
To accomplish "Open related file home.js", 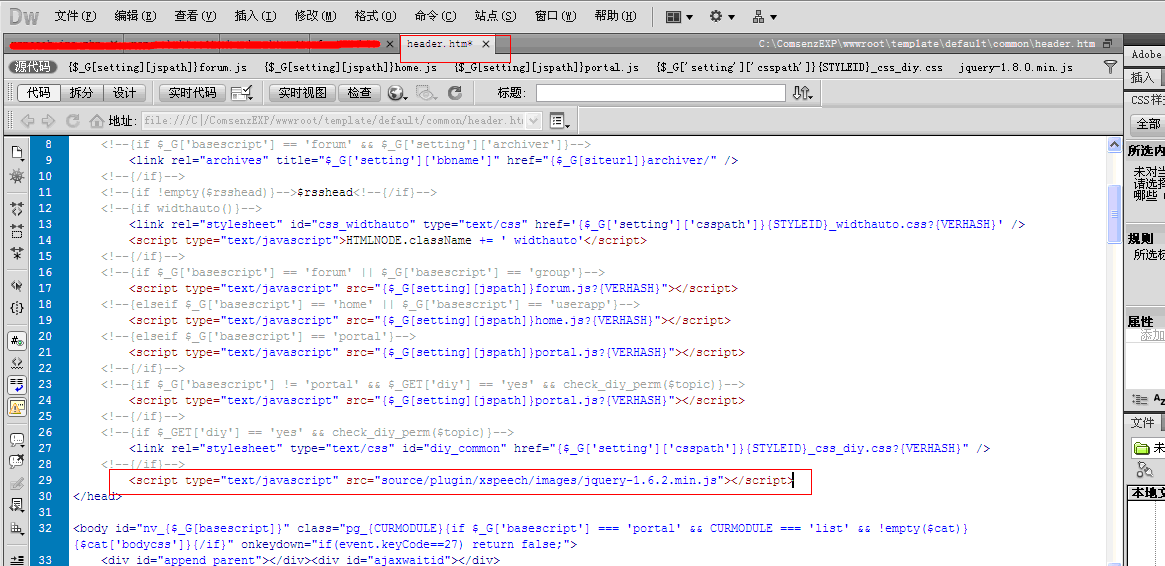I will 351,68.
